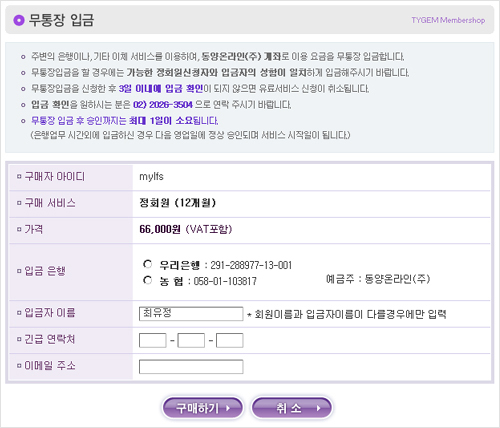Click the 우리은행 account number text

click(251, 265)
